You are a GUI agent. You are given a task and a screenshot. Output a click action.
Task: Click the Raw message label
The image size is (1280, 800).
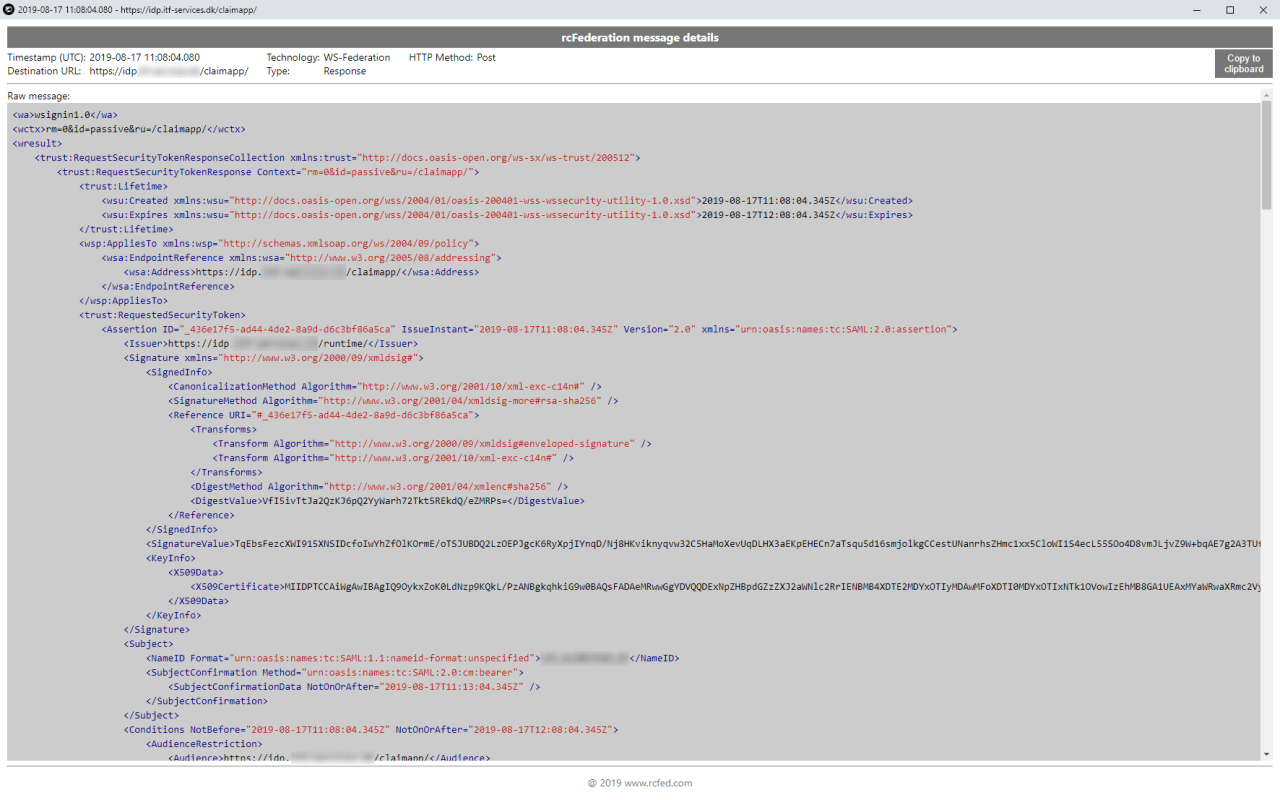click(x=39, y=96)
